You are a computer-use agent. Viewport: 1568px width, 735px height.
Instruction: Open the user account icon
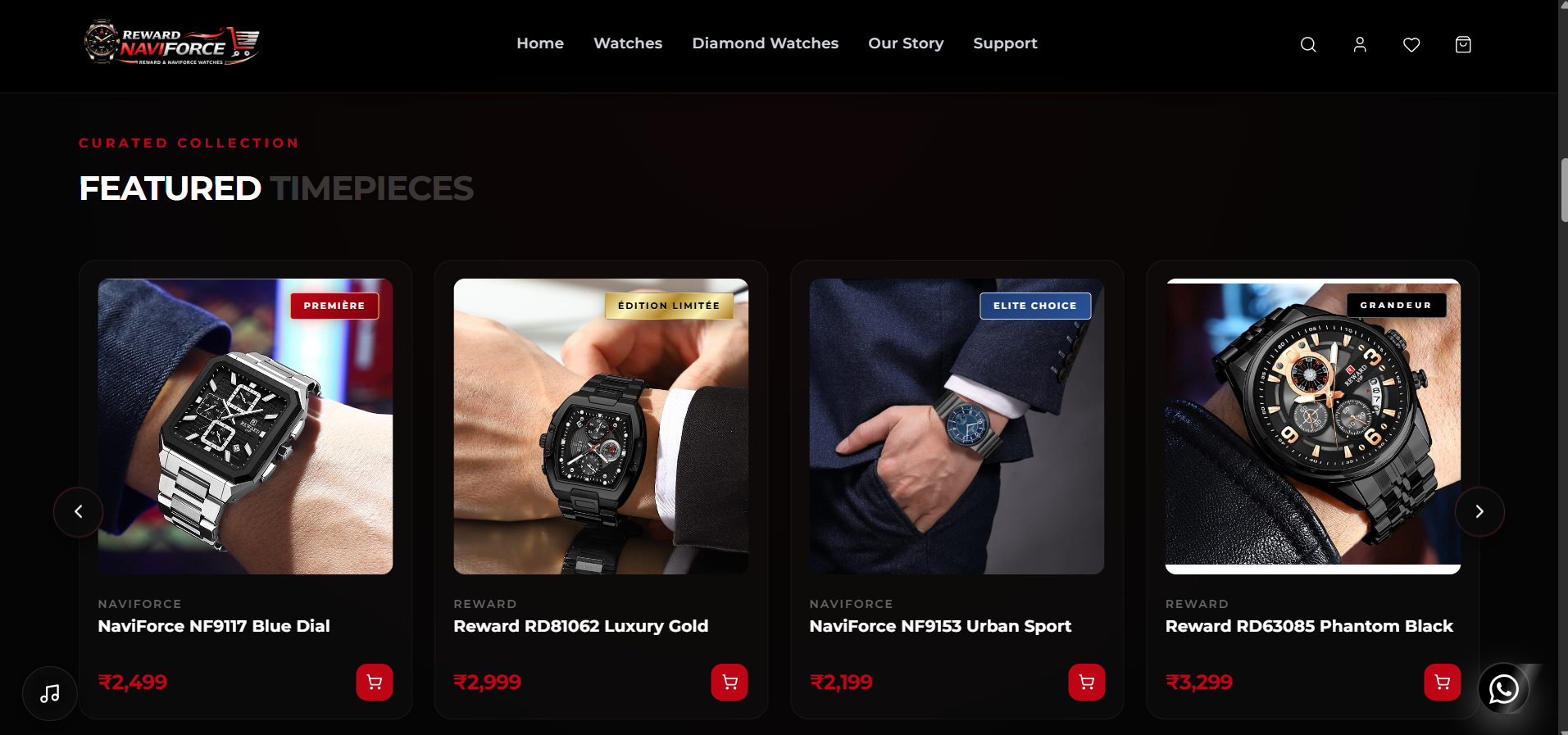pos(1360,44)
